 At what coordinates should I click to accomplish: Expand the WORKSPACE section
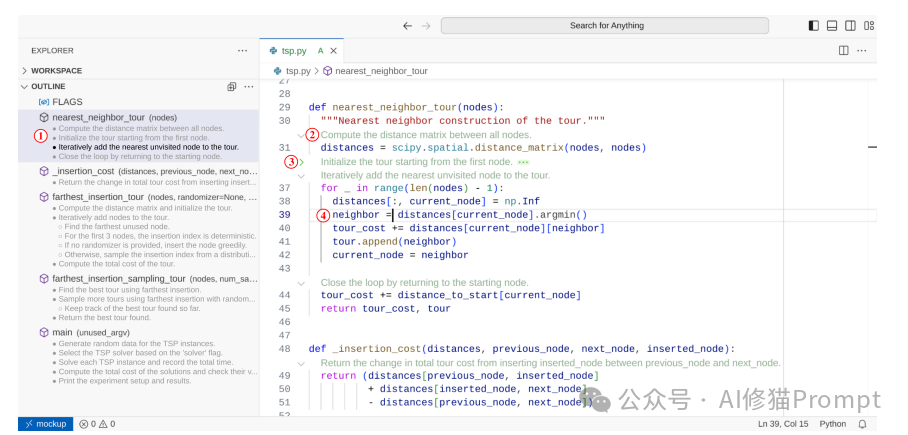pyautogui.click(x=56, y=71)
